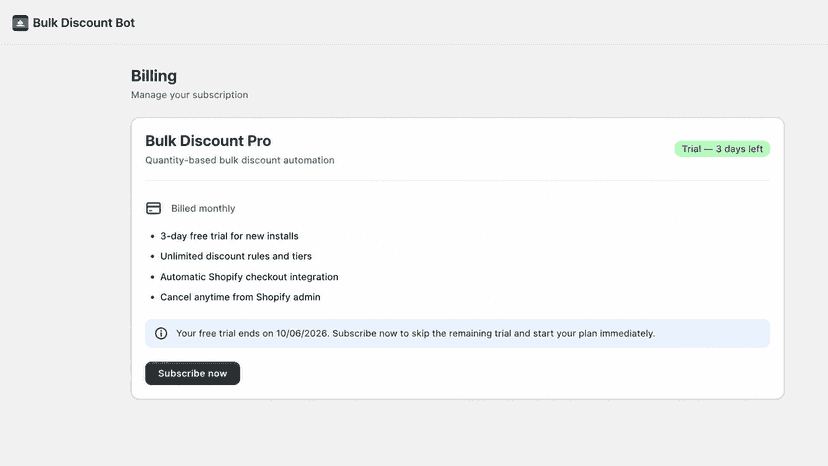Click the Bulk Discount Bot app icon
Viewport: 828px width, 466px height.
click(x=20, y=23)
